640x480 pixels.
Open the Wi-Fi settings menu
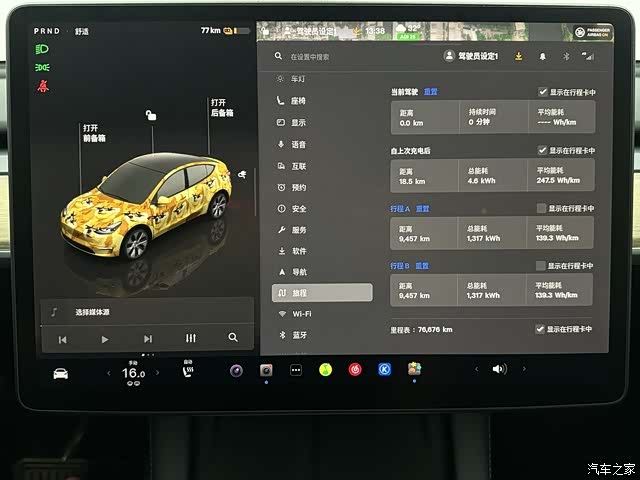pyautogui.click(x=294, y=314)
